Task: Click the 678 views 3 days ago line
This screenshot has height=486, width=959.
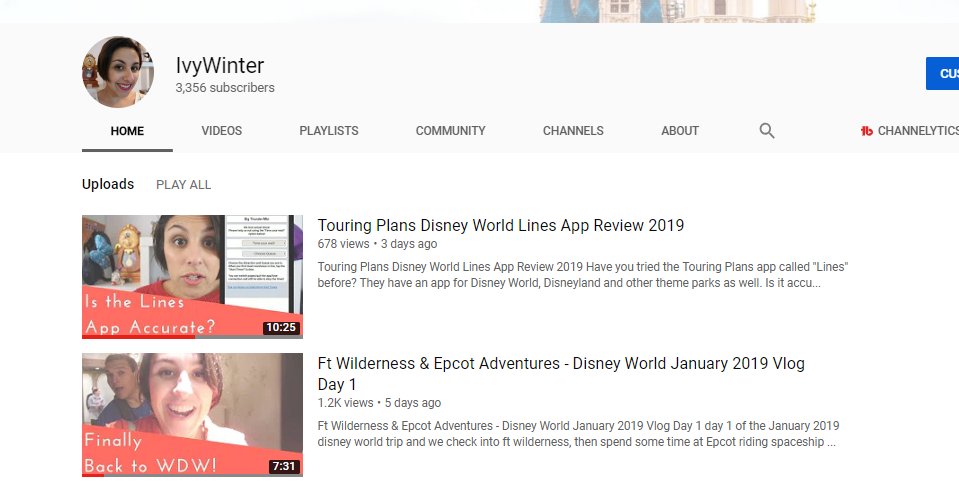Action: click(x=377, y=244)
